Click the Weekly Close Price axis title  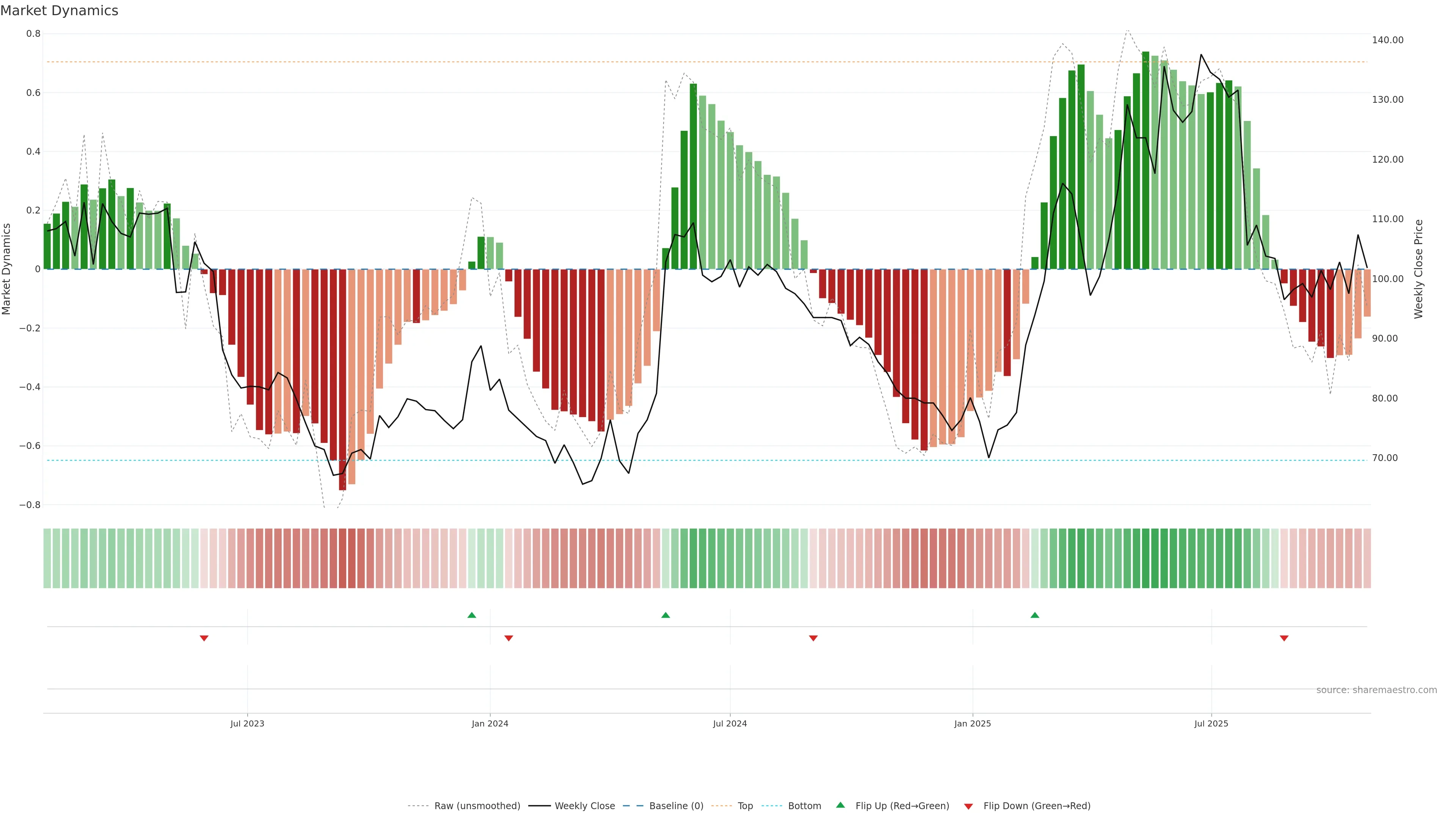(x=1419, y=269)
